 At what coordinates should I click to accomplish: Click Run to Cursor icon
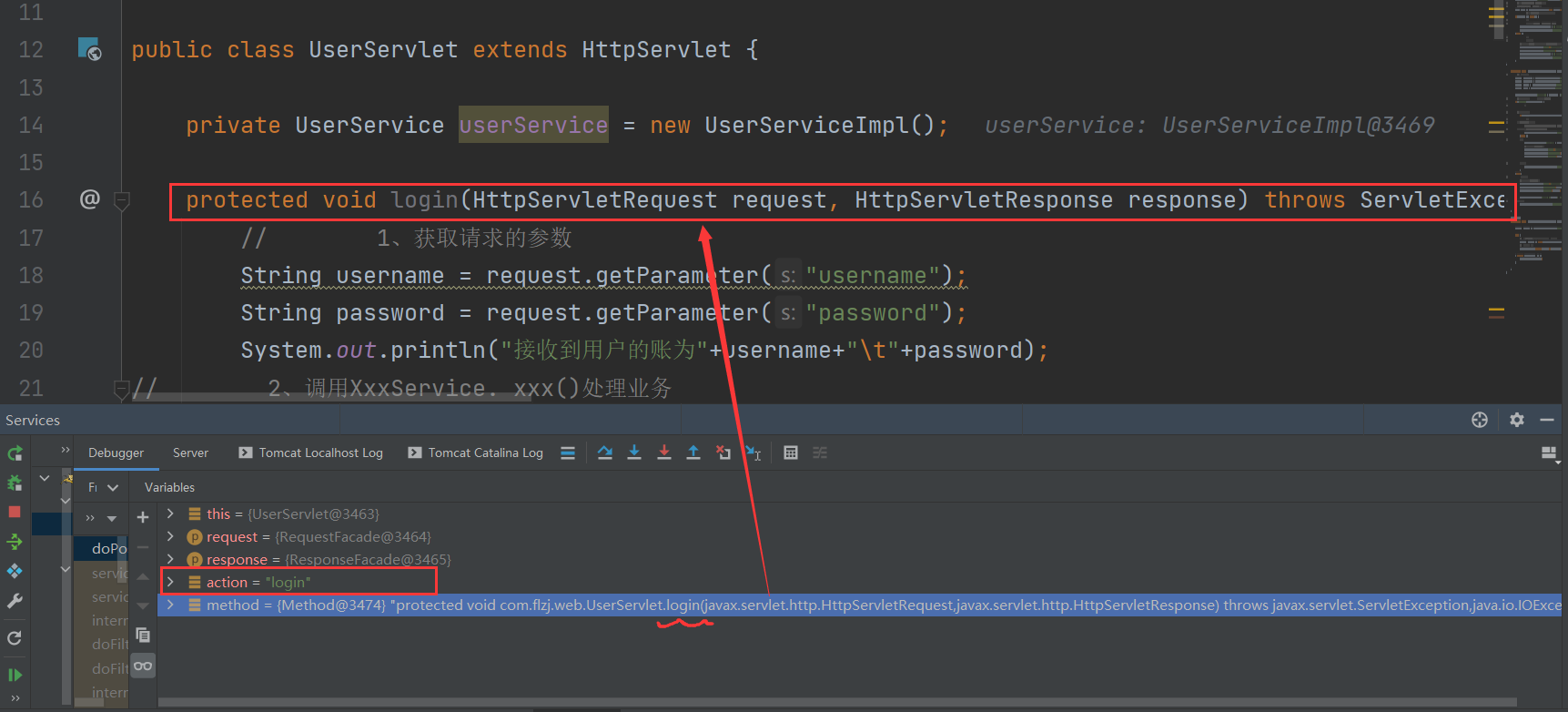(x=753, y=453)
